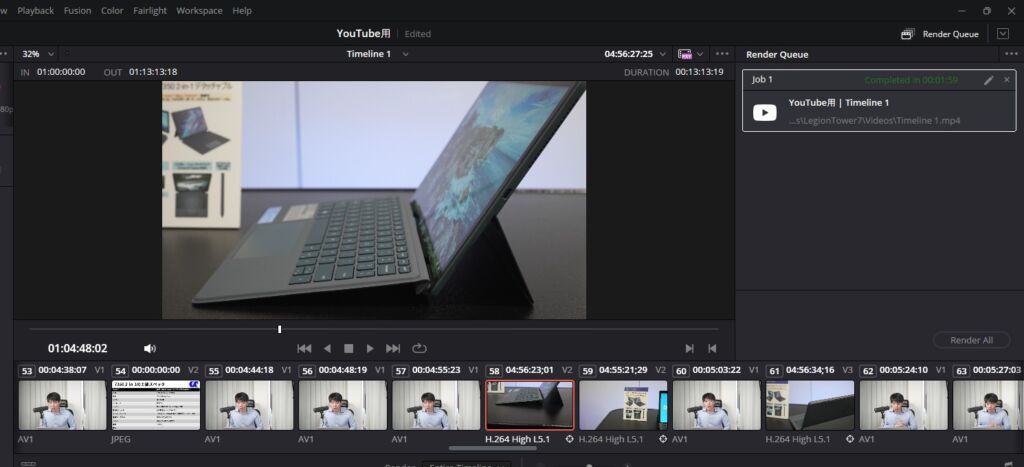
Task: Open the 32% viewer zoom dropdown
Action: pyautogui.click(x=37, y=54)
